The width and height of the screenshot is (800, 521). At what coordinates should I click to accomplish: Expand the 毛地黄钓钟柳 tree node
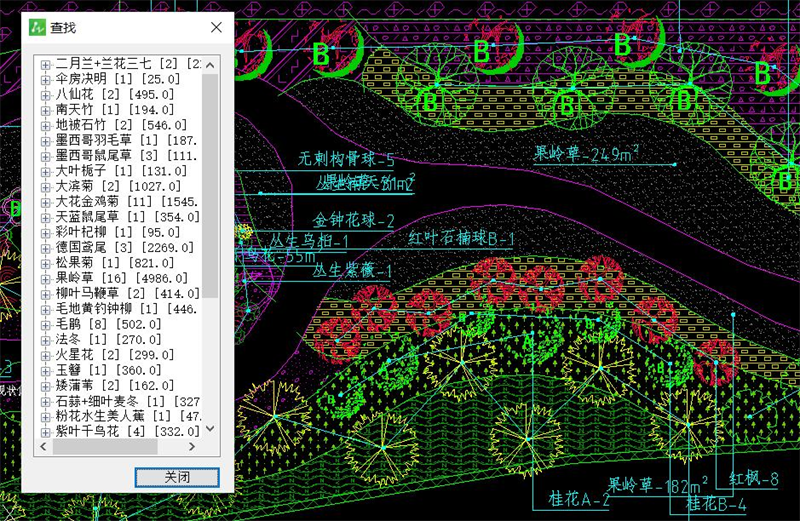tap(46, 310)
